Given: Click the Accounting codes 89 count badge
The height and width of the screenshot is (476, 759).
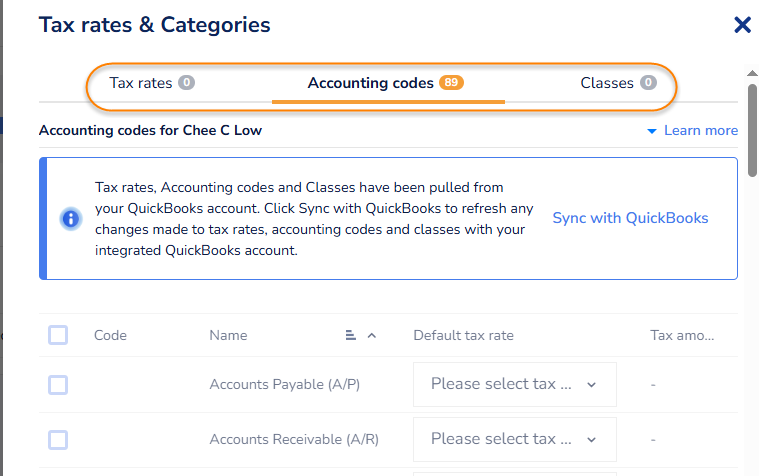Looking at the screenshot, I should pos(451,83).
